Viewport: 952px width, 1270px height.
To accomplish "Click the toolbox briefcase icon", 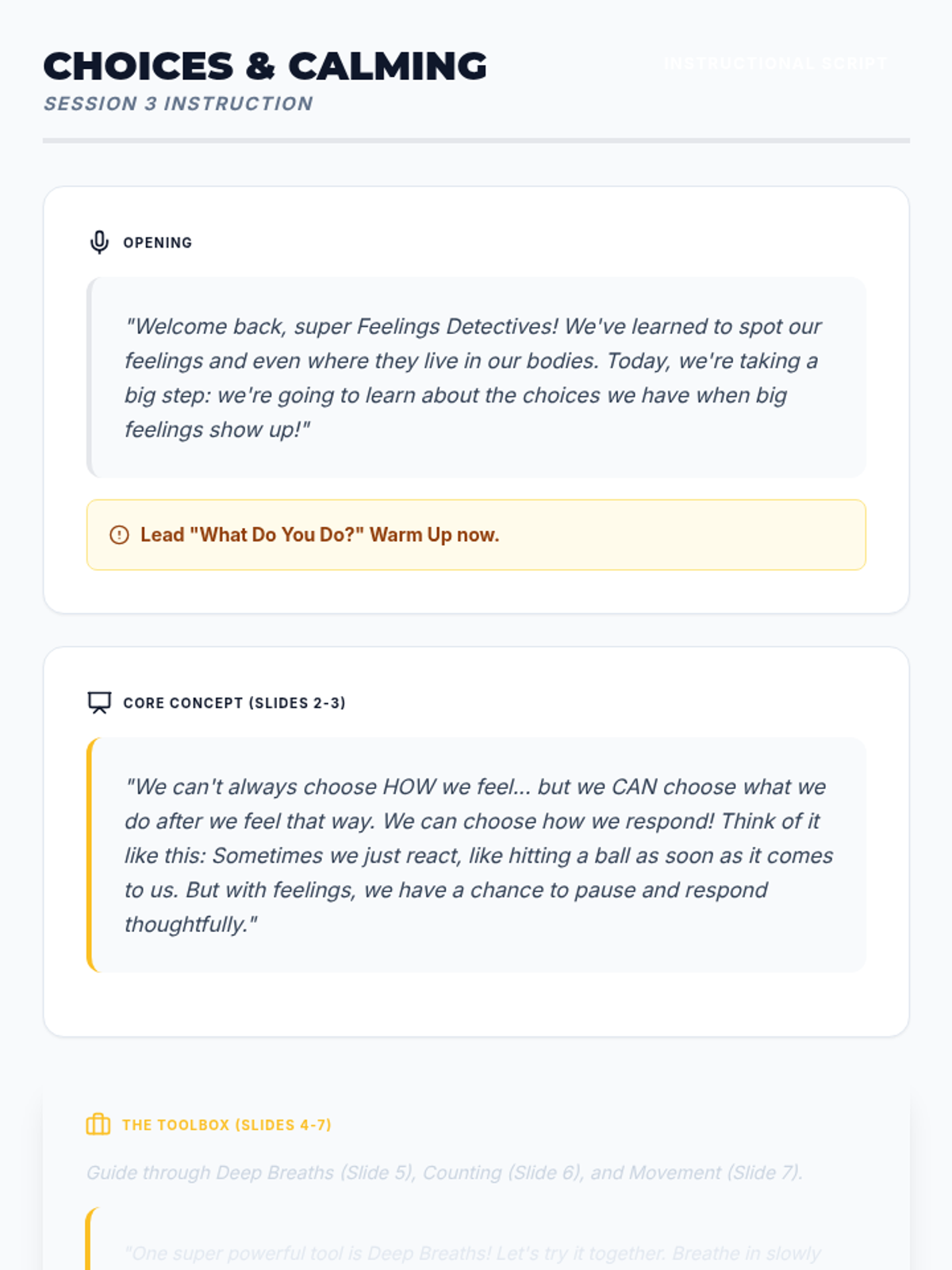I will tap(98, 1125).
